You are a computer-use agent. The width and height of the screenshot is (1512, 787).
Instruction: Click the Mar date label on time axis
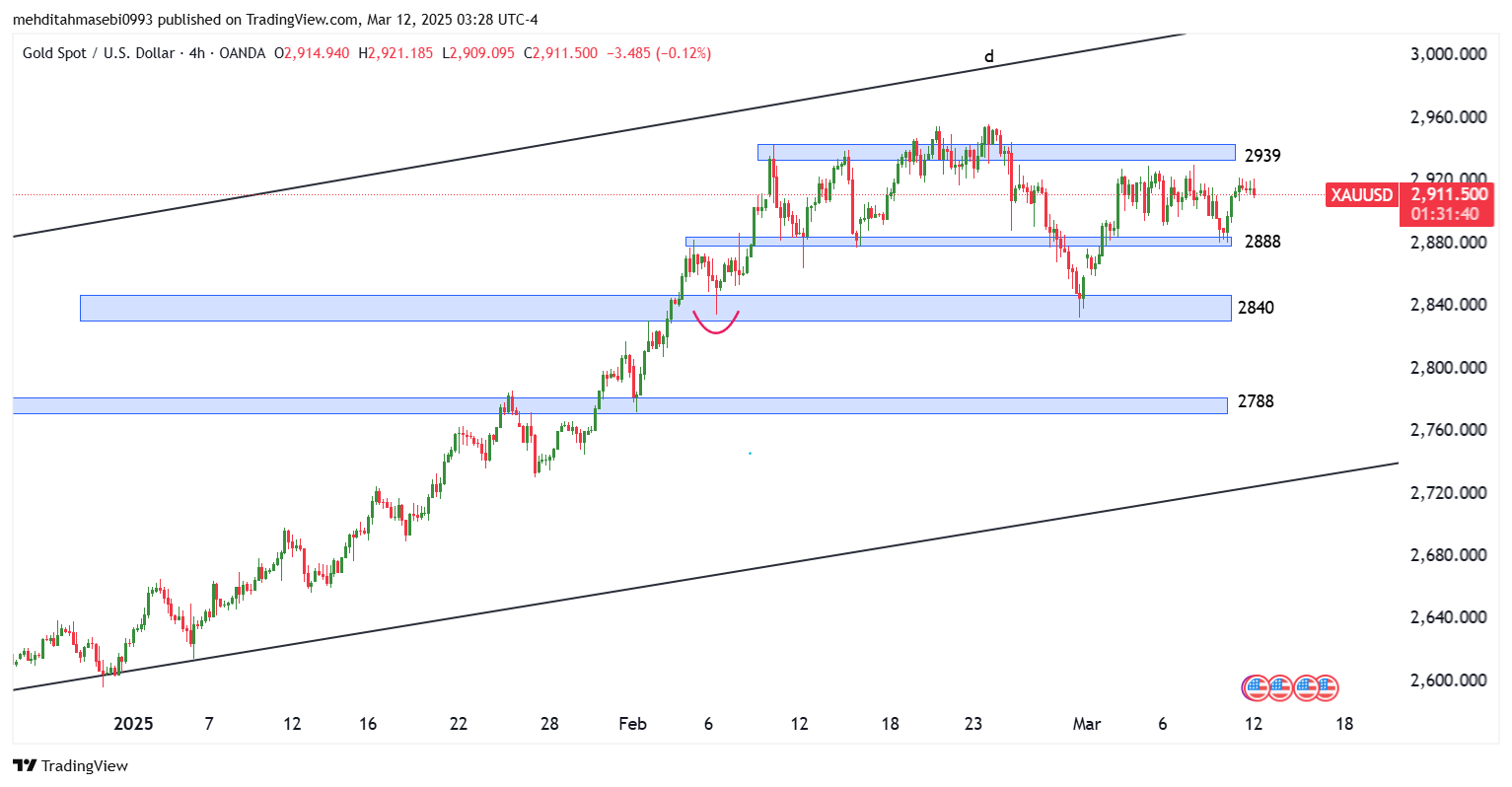[1086, 724]
